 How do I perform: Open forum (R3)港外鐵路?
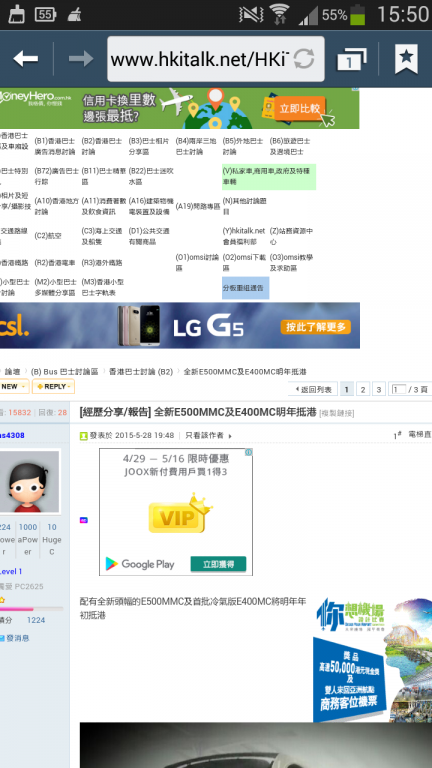tap(102, 263)
